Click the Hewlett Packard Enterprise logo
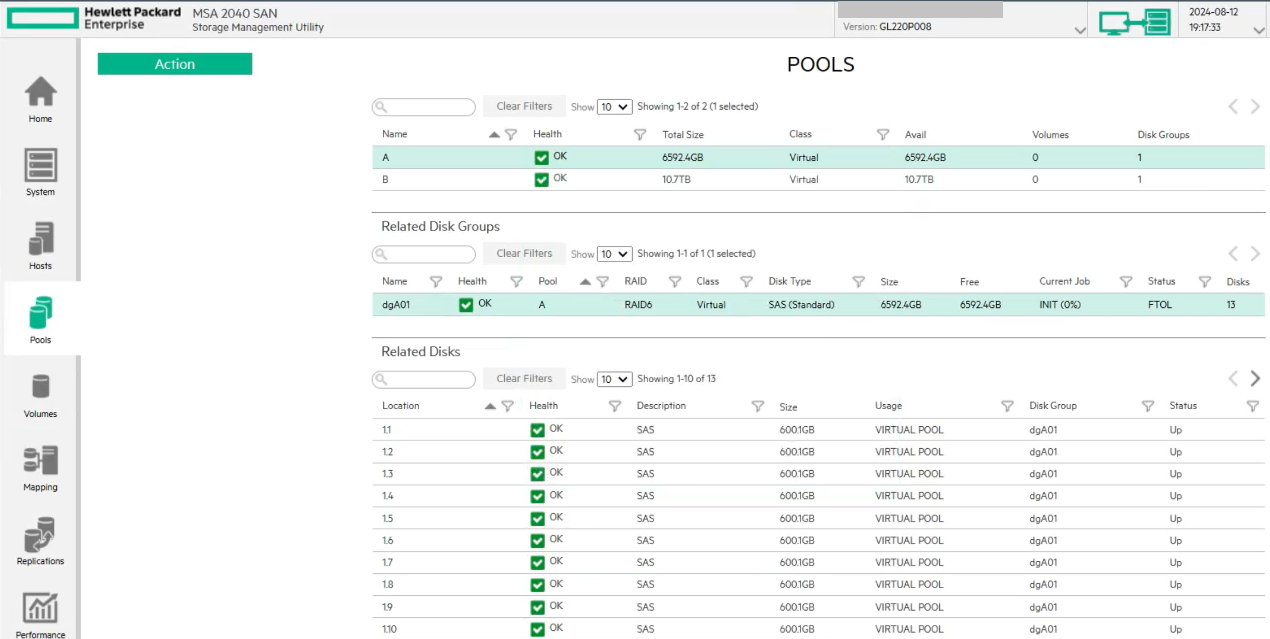This screenshot has width=1270, height=639. tap(93, 18)
